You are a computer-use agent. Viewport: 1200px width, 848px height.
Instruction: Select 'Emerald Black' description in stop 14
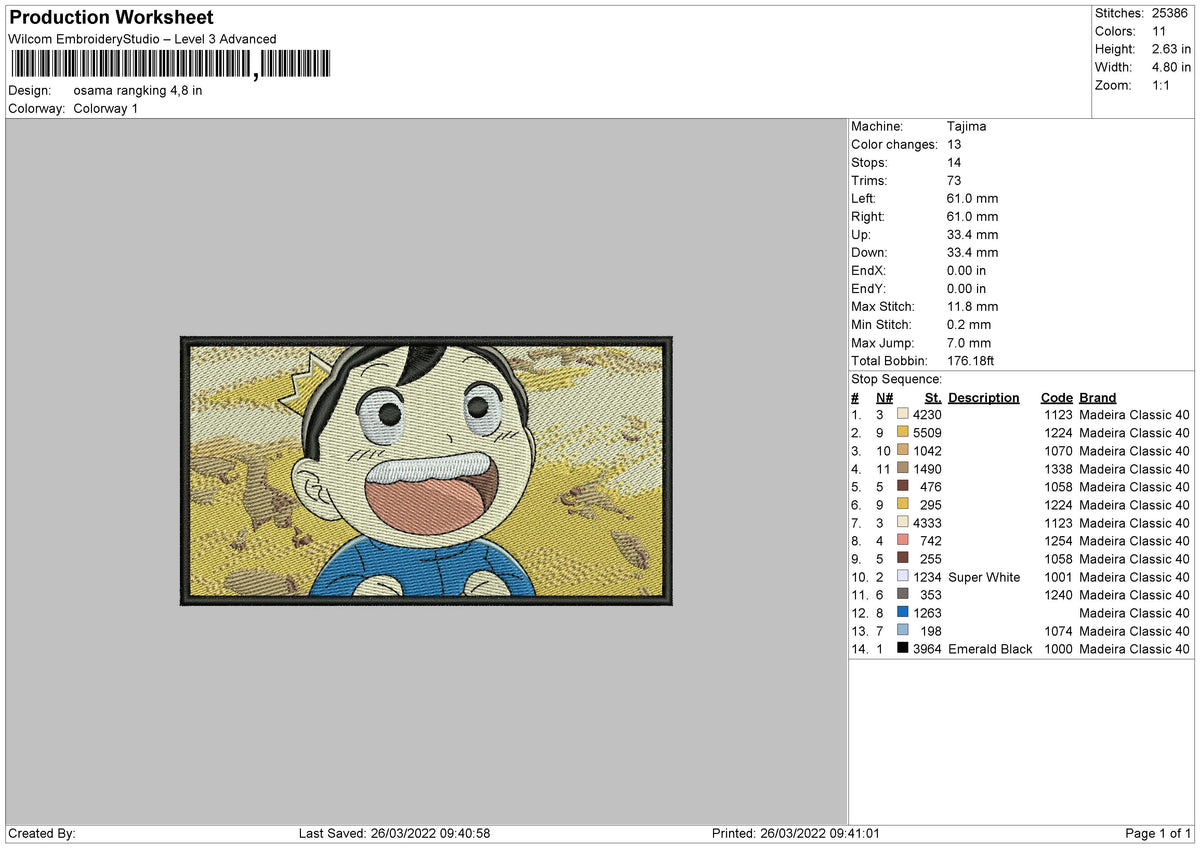pos(990,649)
